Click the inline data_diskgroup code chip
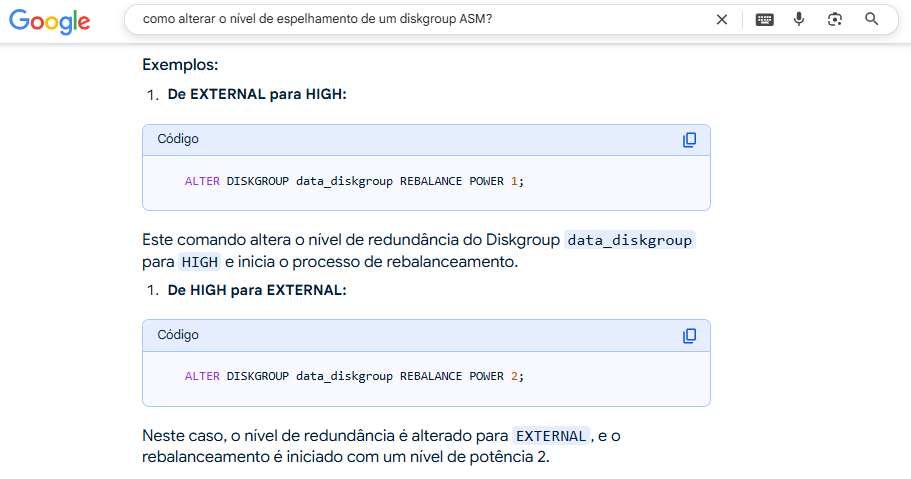Image resolution: width=911 pixels, height=479 pixels. (x=629, y=241)
